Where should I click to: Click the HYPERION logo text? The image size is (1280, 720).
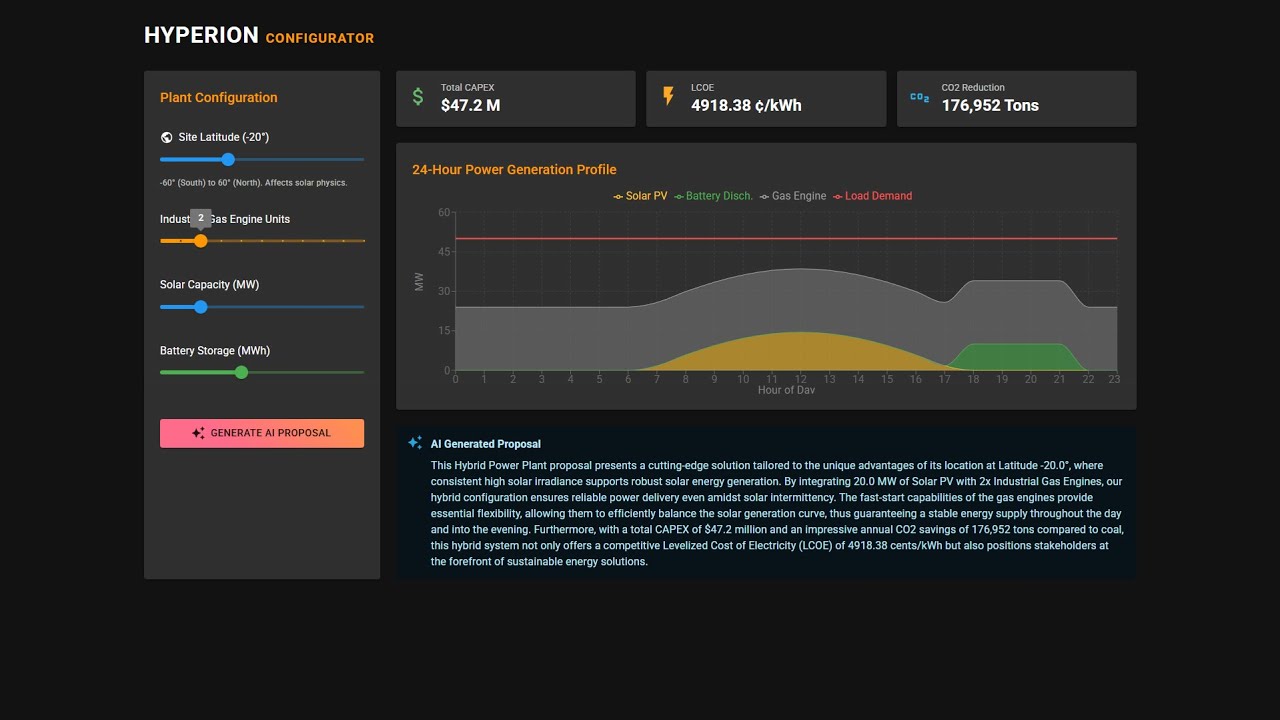click(x=201, y=34)
